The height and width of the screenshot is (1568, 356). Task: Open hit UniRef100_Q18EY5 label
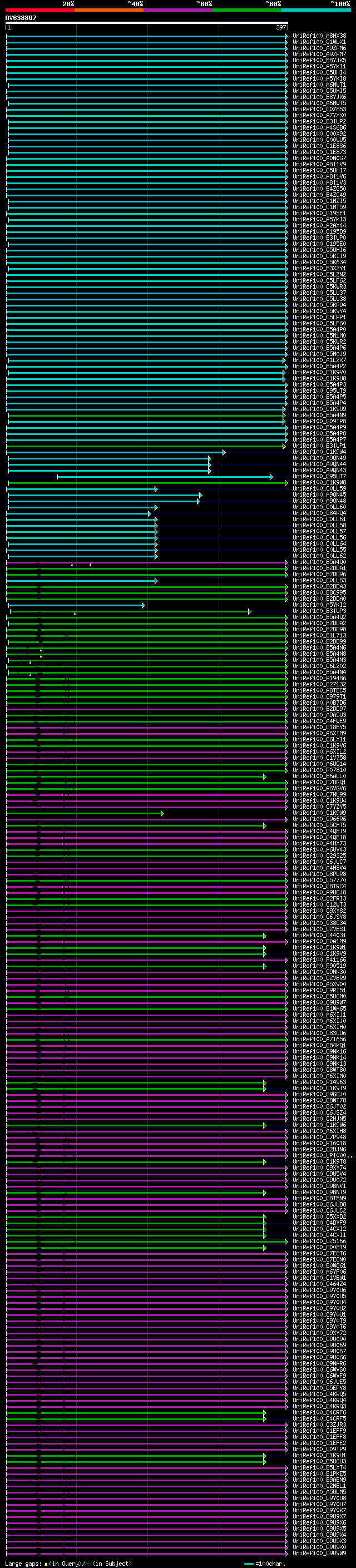point(319,728)
